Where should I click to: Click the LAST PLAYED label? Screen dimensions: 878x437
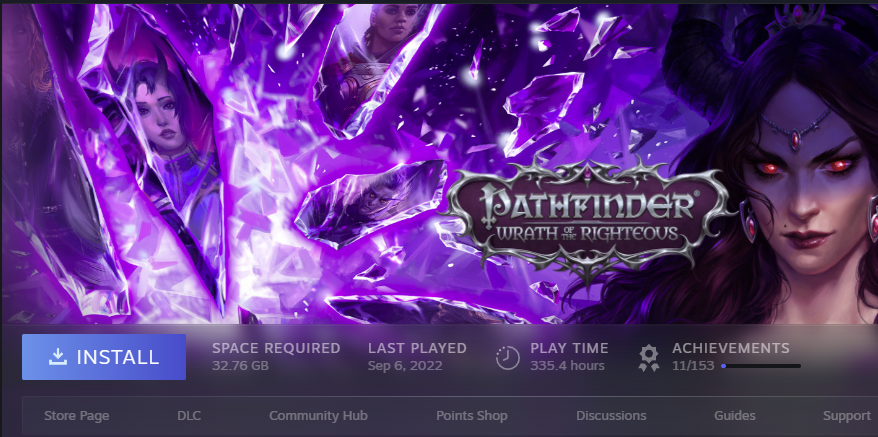(417, 348)
